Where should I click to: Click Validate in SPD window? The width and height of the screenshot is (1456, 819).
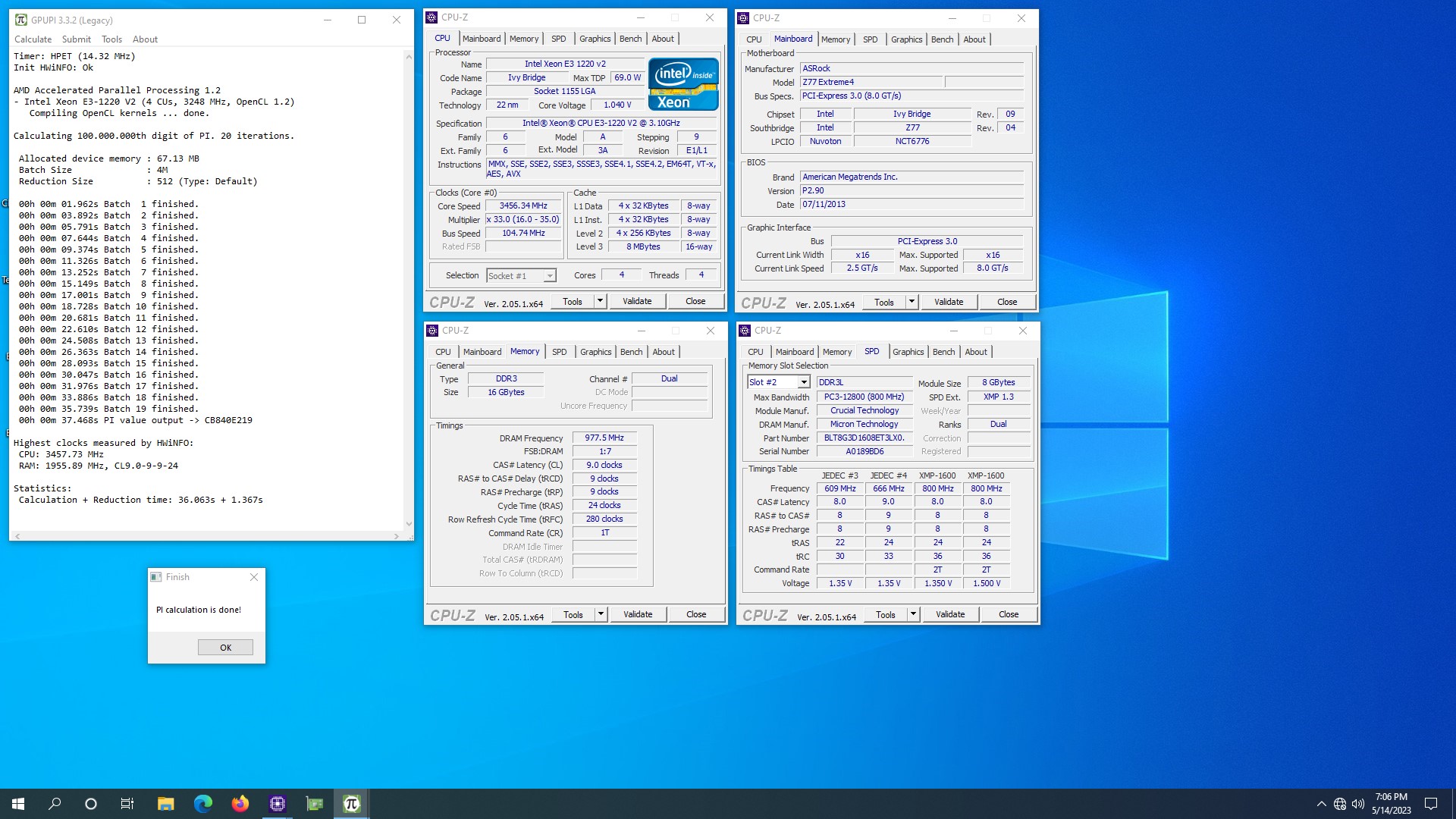coord(950,614)
